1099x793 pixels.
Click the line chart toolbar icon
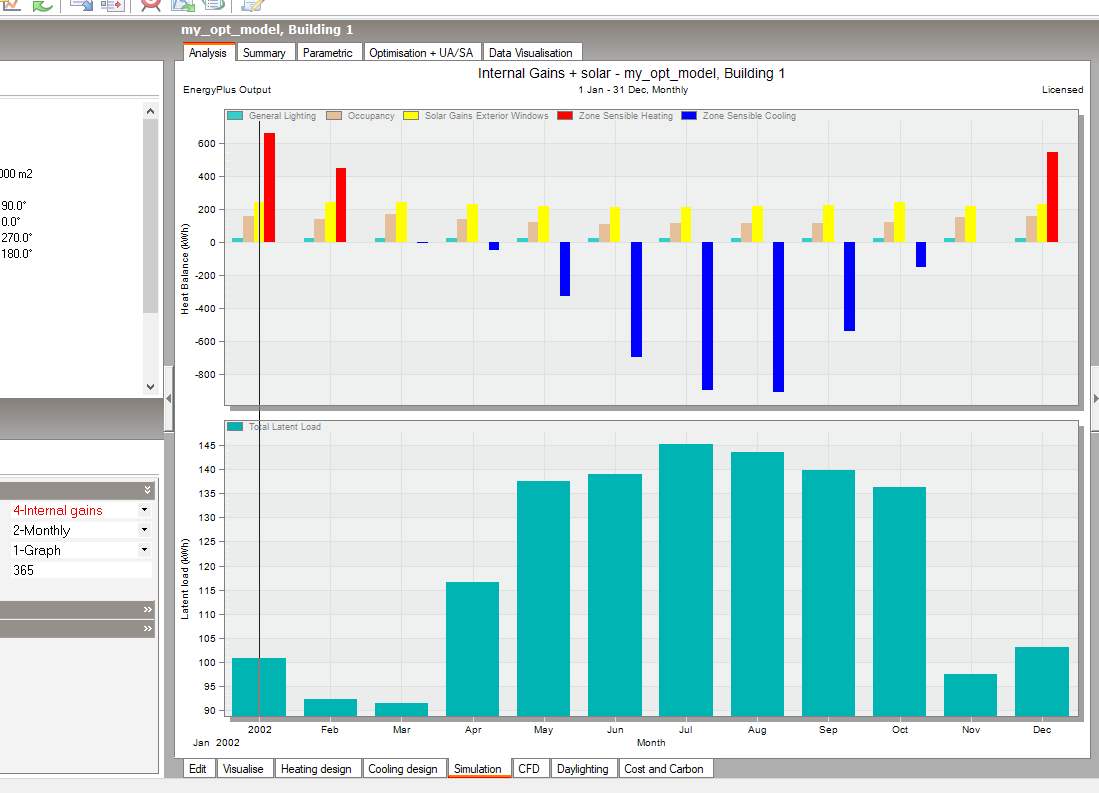[11, 5]
